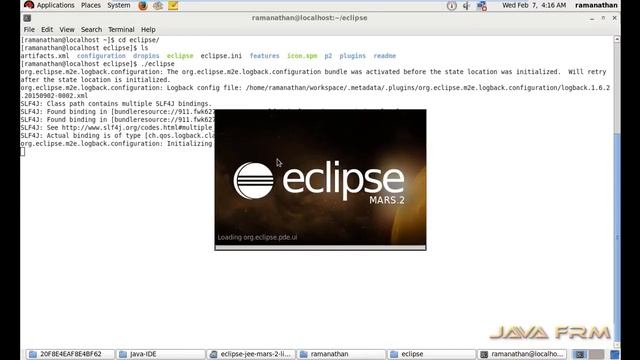The image size is (640, 360).
Task: Open the Terminal menu
Action: tap(121, 29)
